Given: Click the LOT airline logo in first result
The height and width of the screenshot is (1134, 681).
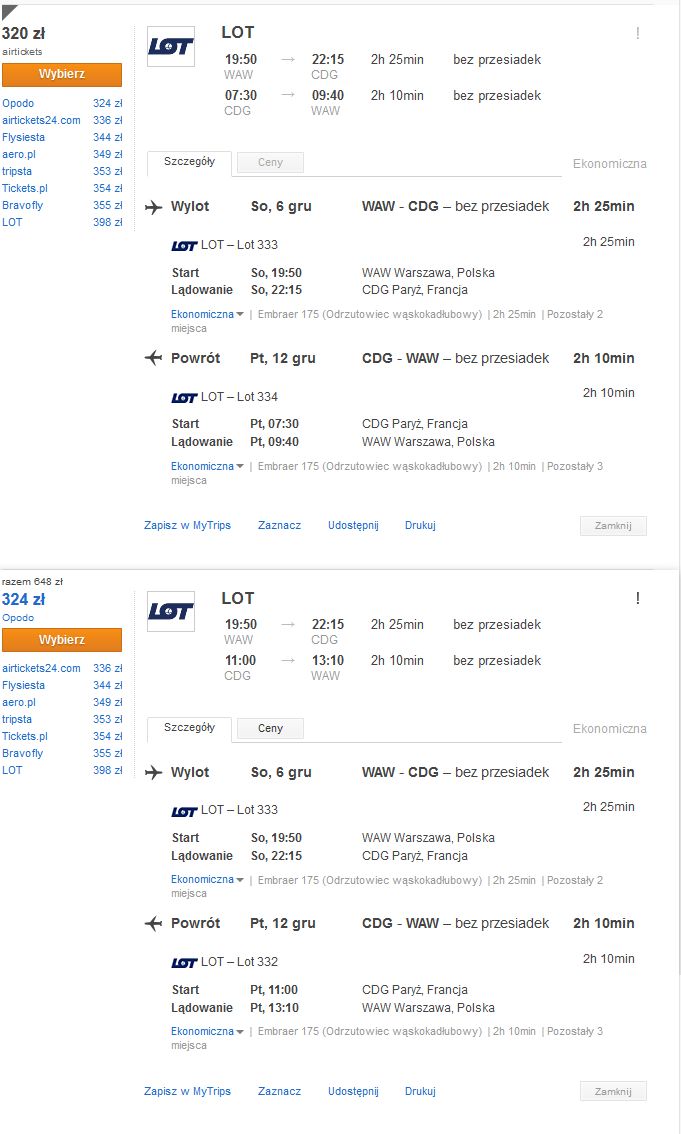Looking at the screenshot, I should (171, 46).
